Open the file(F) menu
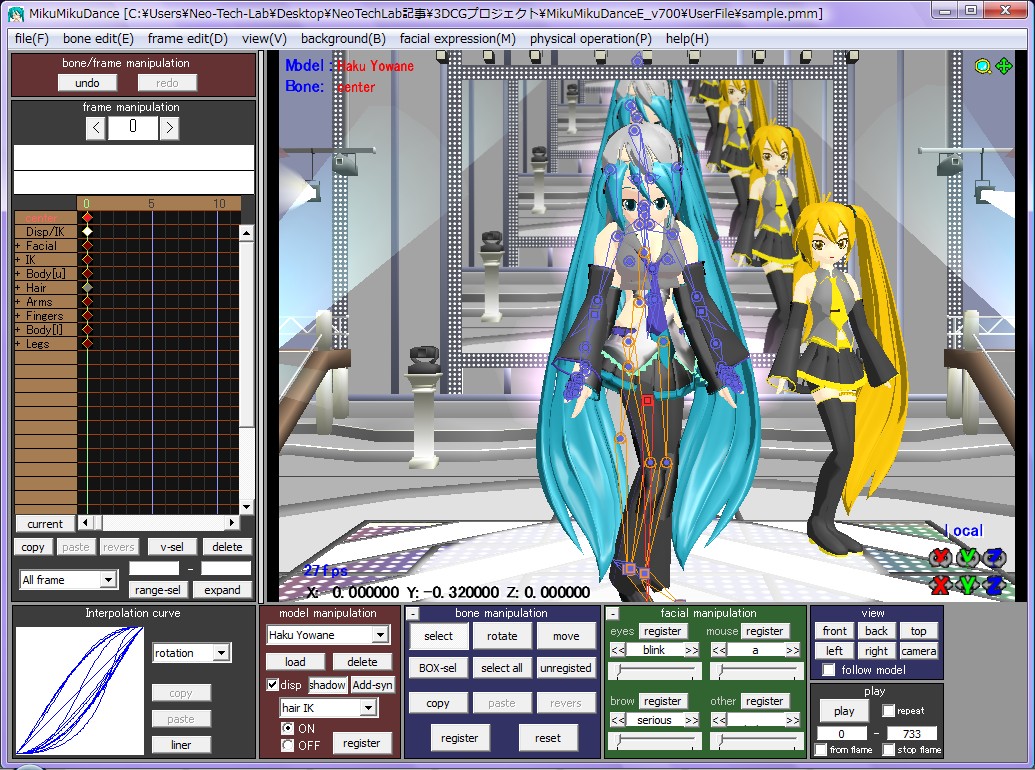The width and height of the screenshot is (1035, 770). pyautogui.click(x=32, y=38)
